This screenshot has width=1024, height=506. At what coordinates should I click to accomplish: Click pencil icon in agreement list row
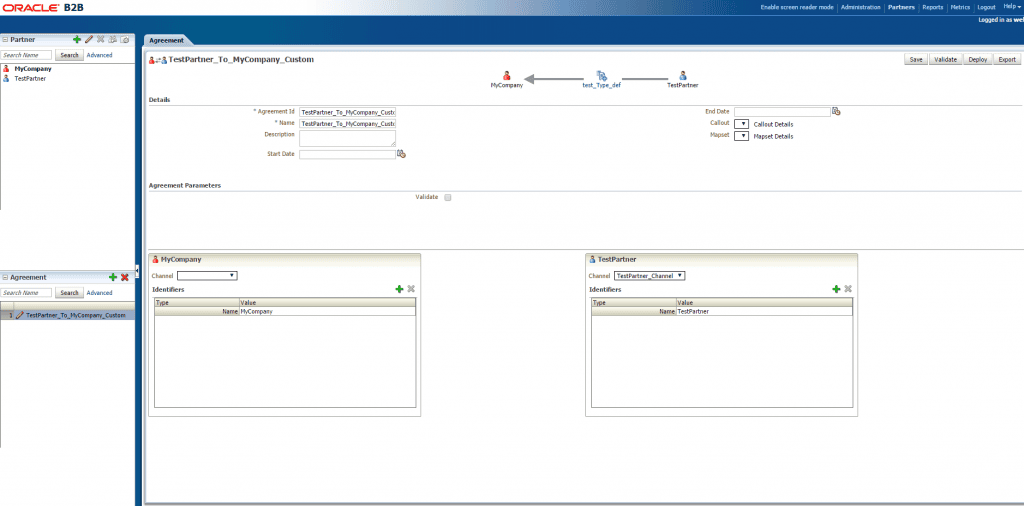pyautogui.click(x=20, y=315)
